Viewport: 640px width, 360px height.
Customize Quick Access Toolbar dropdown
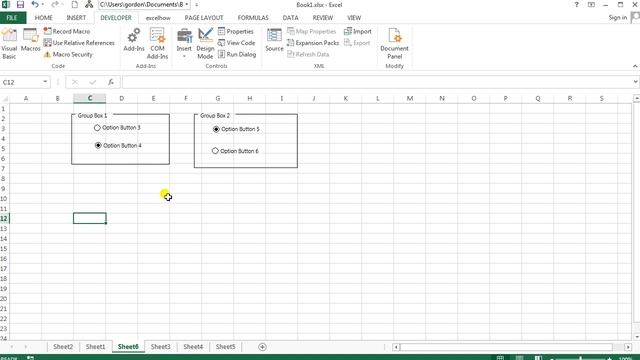[196, 5]
